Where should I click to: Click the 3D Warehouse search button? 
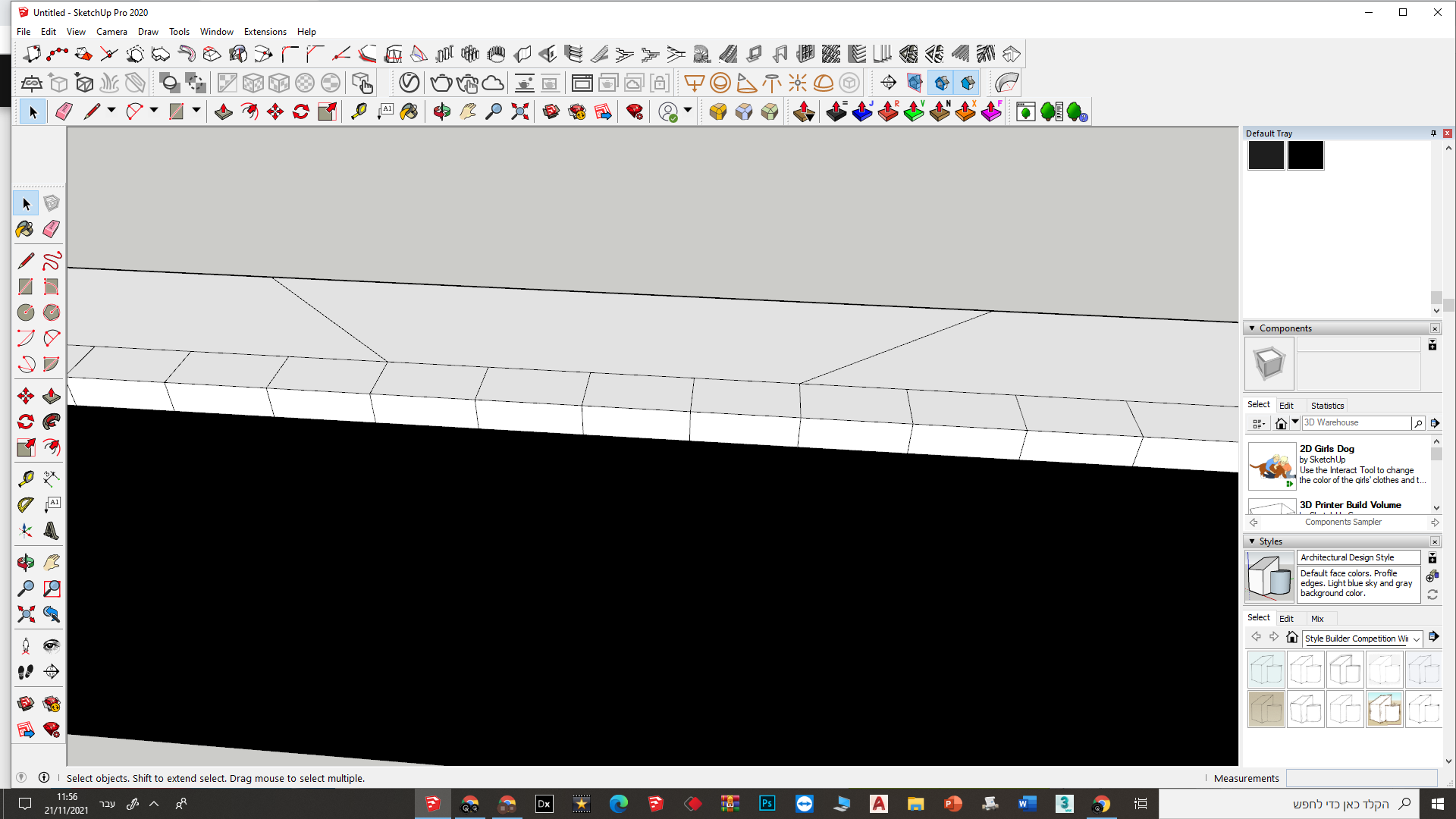coord(1417,423)
